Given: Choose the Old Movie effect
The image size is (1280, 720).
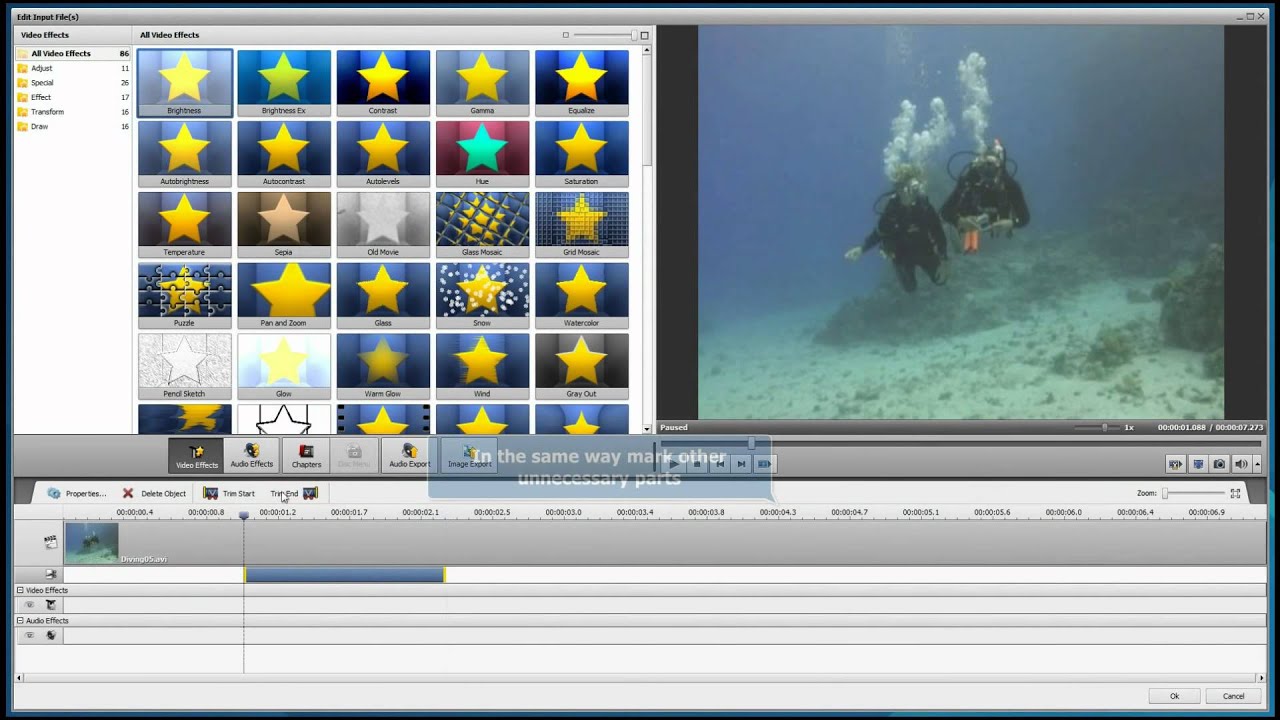Looking at the screenshot, I should pos(382,225).
